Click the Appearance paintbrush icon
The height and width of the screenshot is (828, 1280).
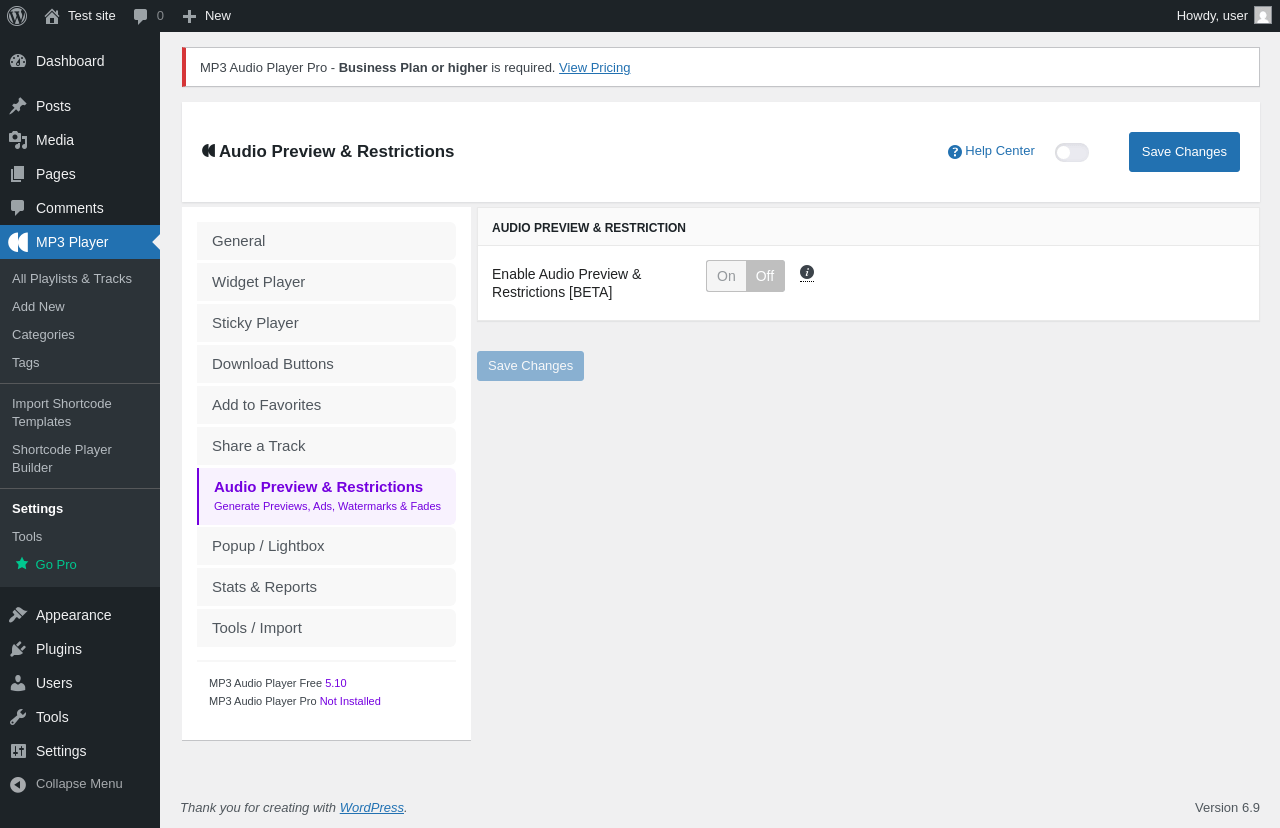[x=18, y=615]
